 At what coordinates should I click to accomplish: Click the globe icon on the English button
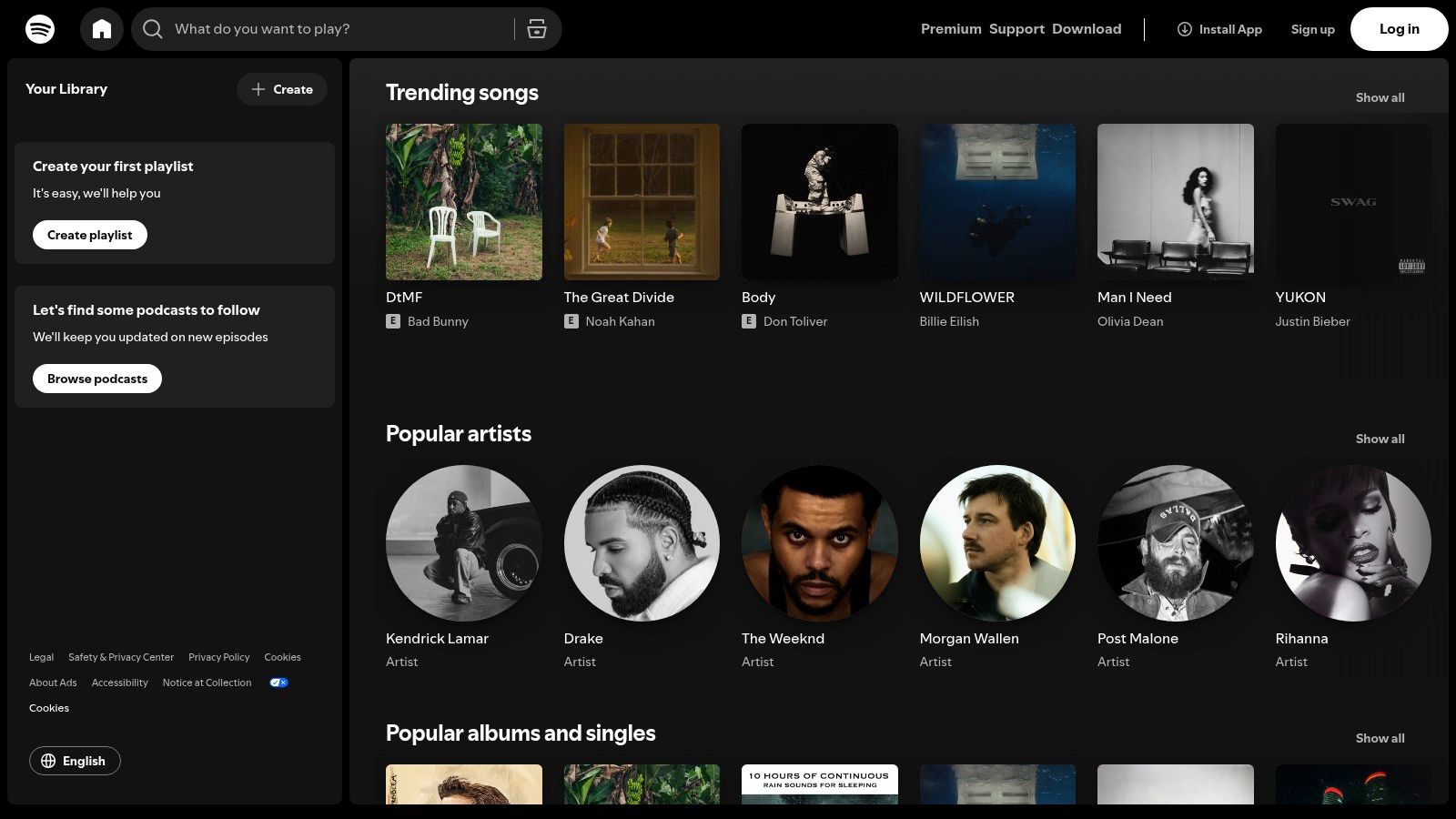[51, 761]
